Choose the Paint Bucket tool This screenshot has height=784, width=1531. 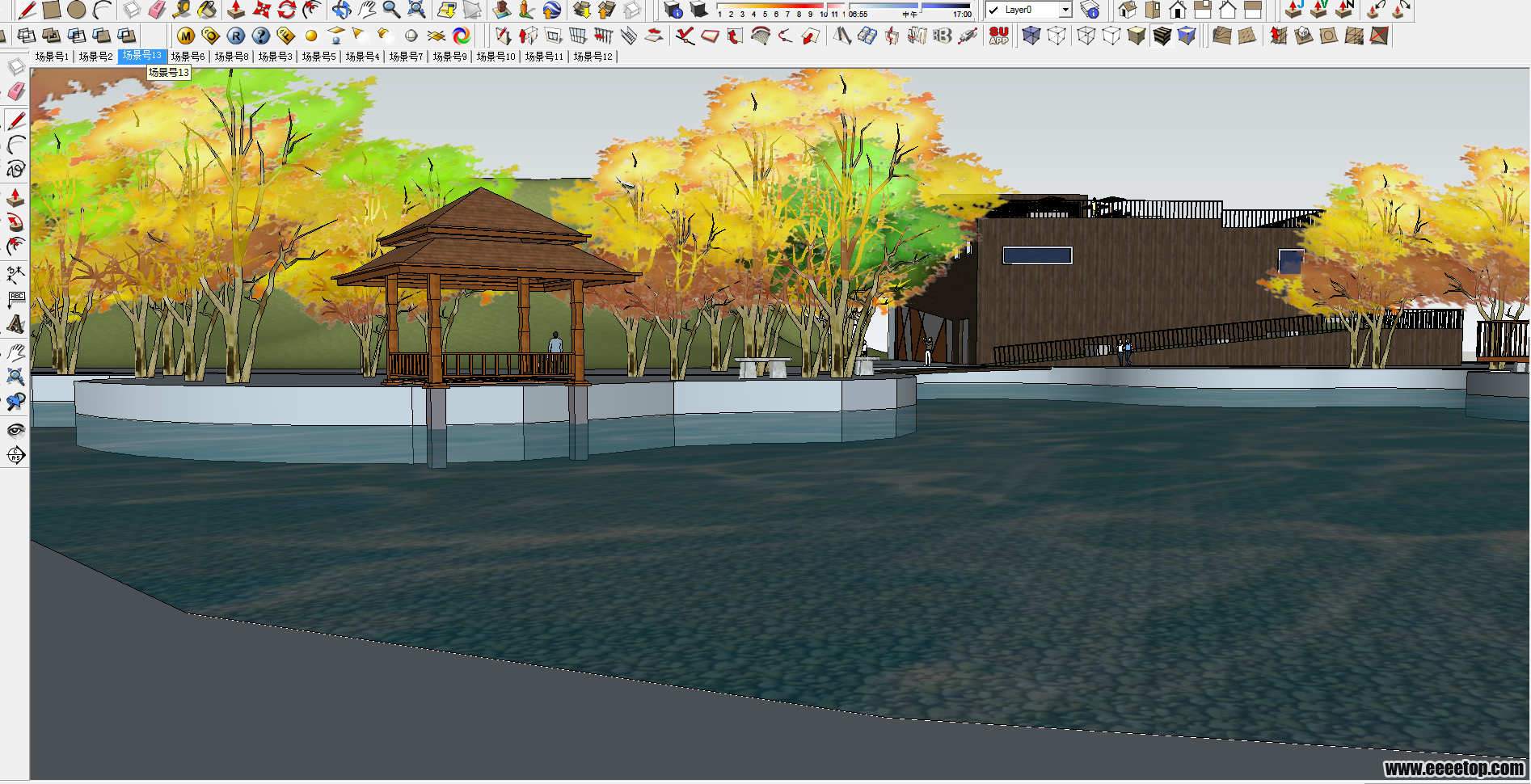point(207,10)
